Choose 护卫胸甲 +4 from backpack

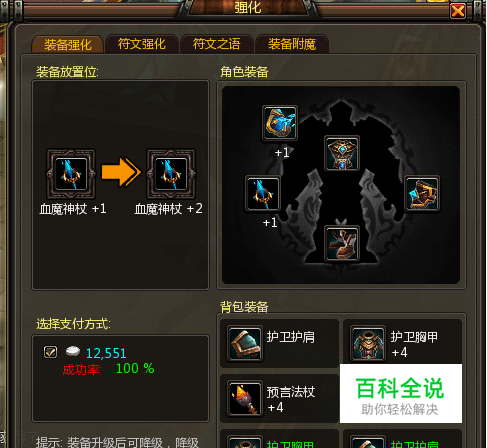click(x=402, y=343)
